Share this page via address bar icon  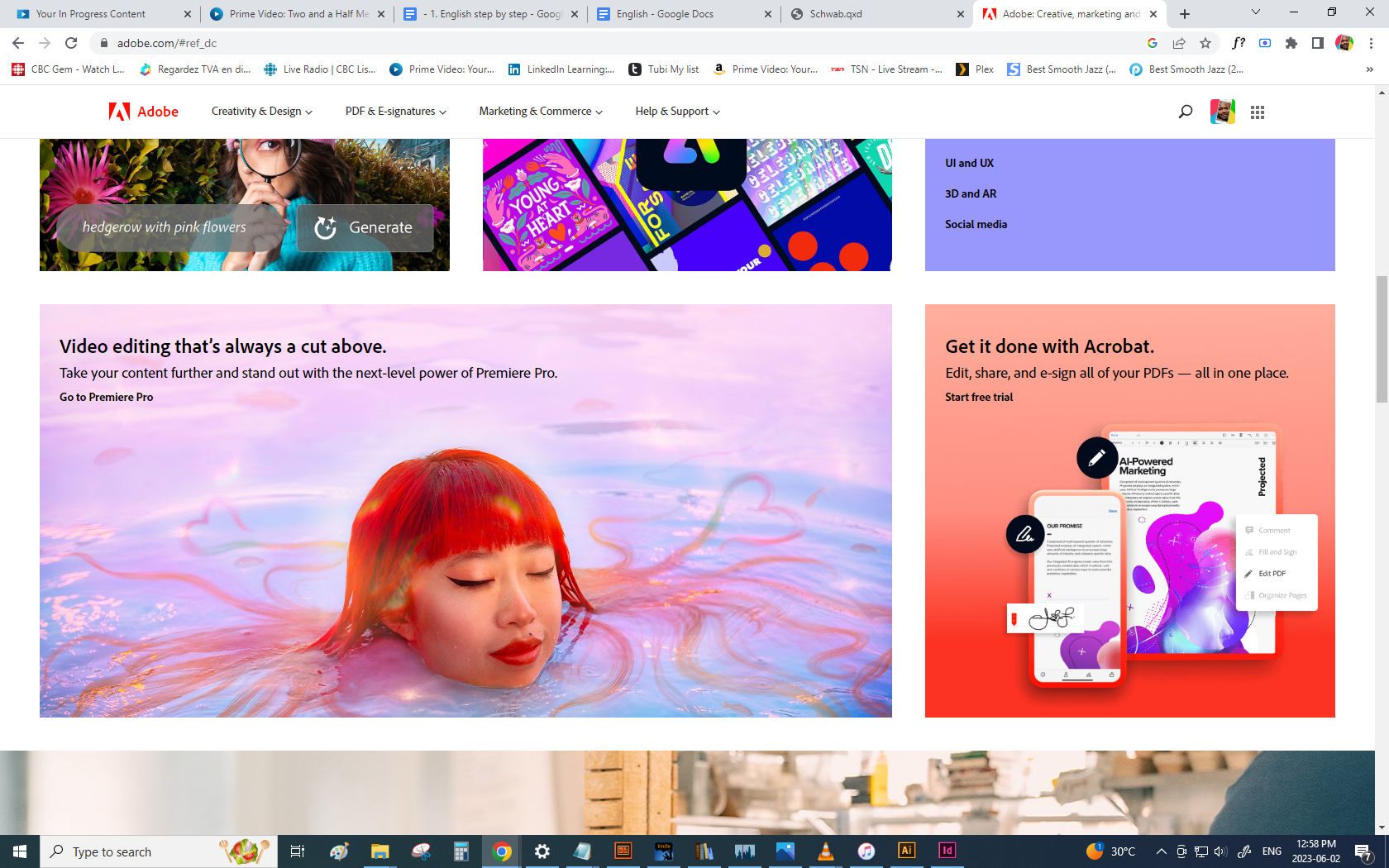[1179, 43]
